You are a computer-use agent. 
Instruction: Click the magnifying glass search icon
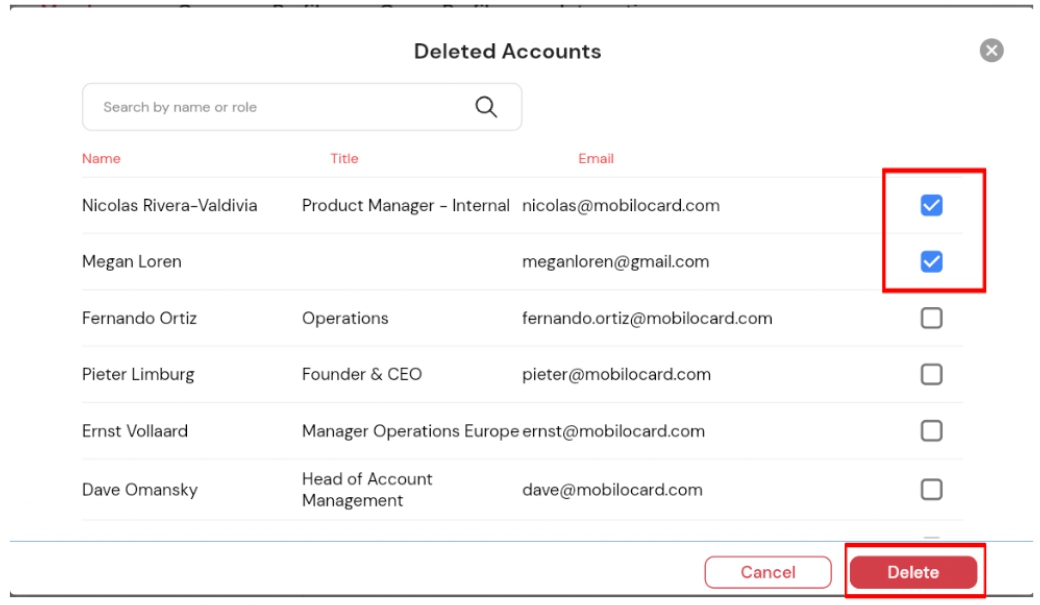(x=486, y=107)
